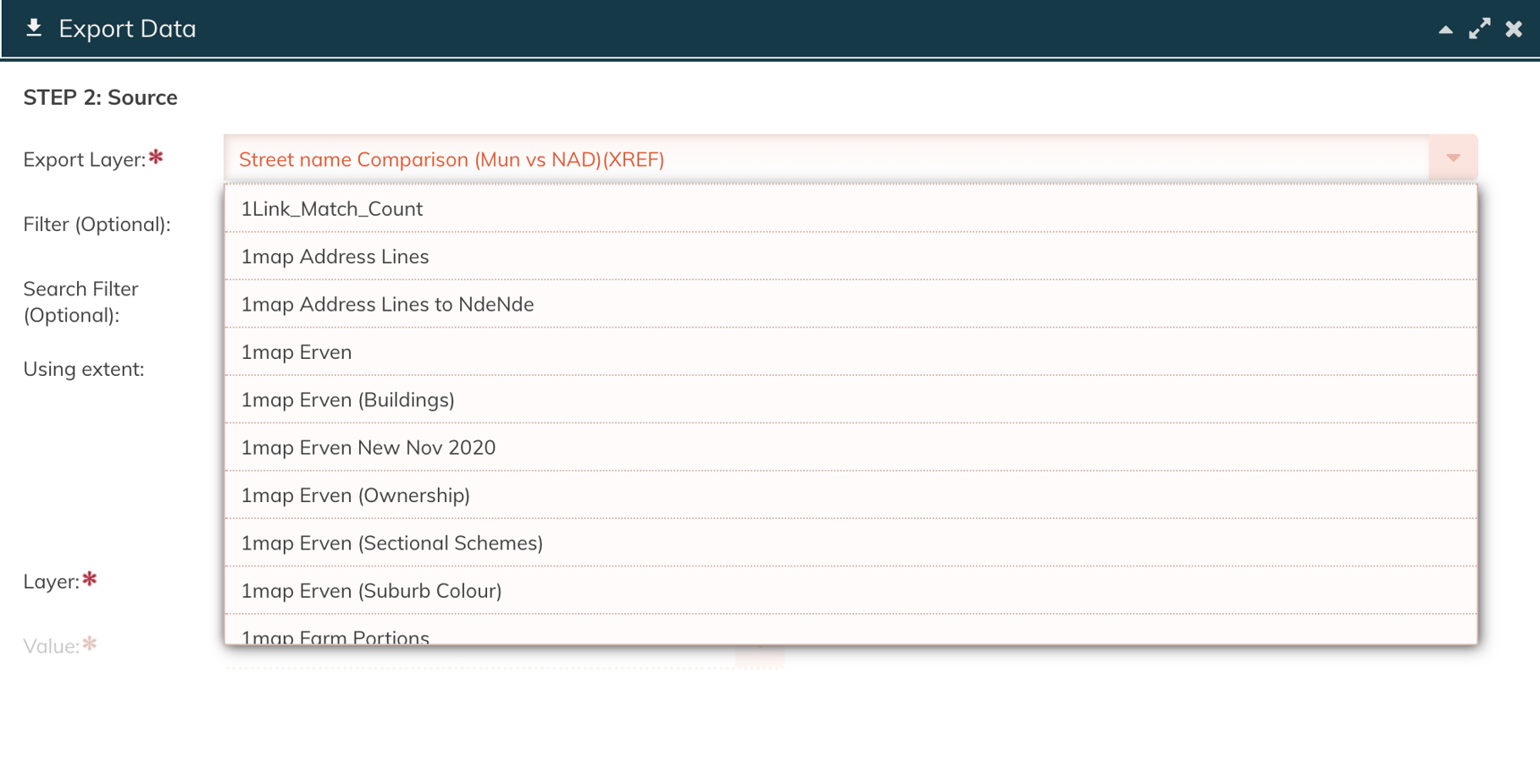Click the Export Layer field showing Street name Comparison

pyautogui.click(x=826, y=158)
